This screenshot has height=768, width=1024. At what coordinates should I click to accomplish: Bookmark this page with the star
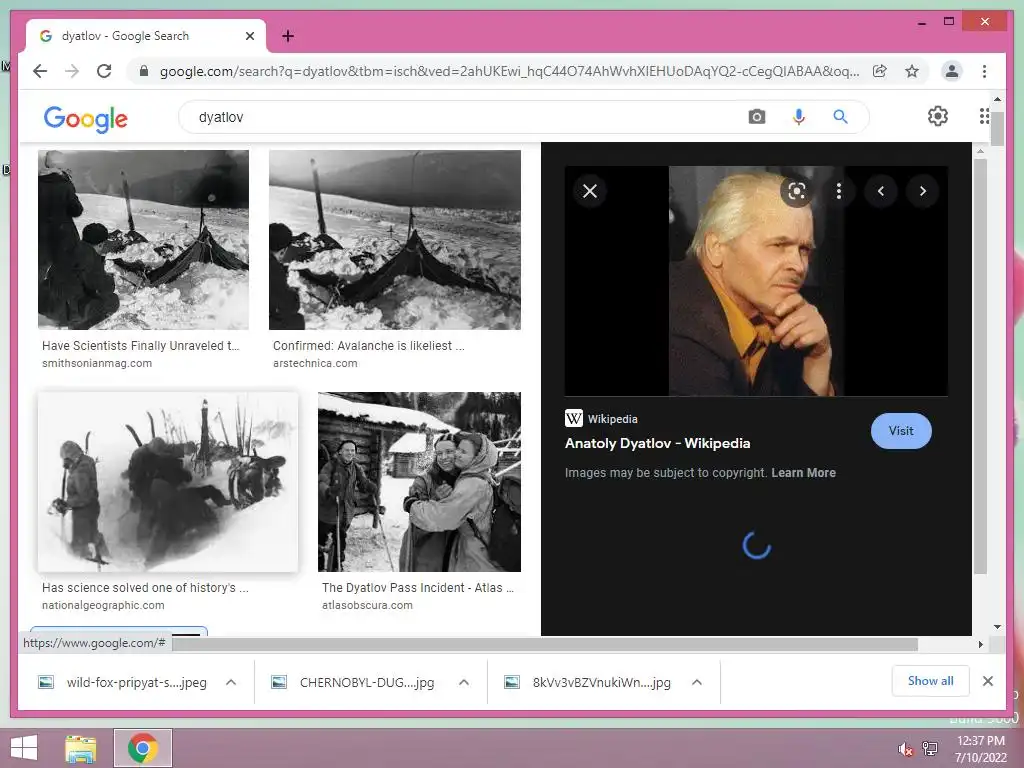[x=912, y=71]
